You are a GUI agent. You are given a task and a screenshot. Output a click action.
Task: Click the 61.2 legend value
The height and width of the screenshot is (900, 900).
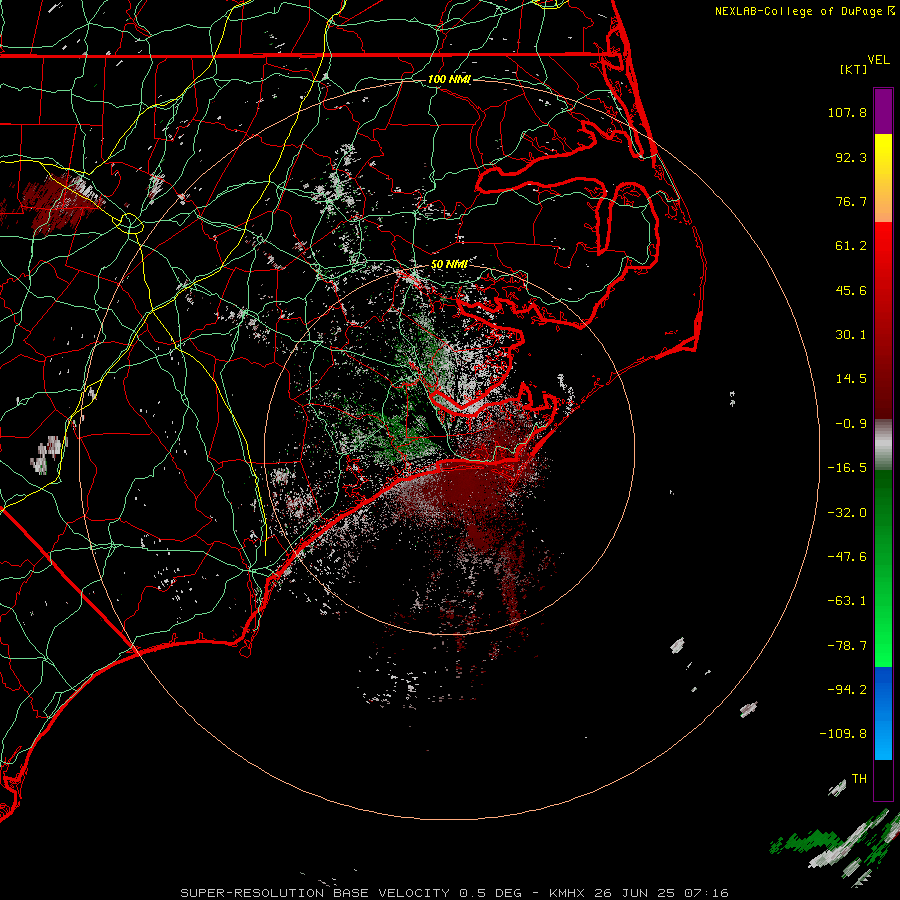tap(851, 246)
